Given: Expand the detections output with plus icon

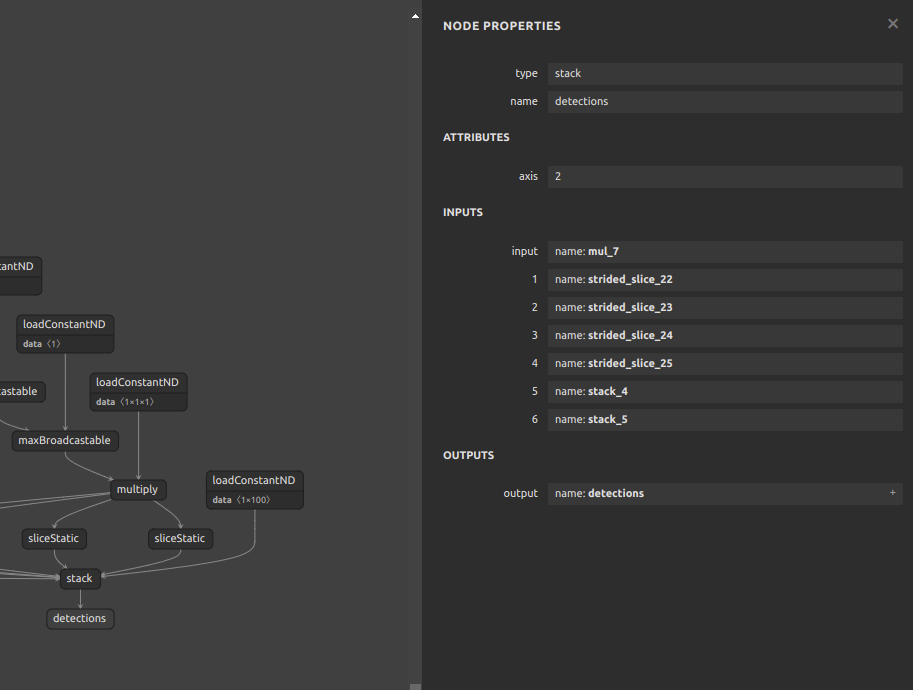Looking at the screenshot, I should [x=892, y=493].
